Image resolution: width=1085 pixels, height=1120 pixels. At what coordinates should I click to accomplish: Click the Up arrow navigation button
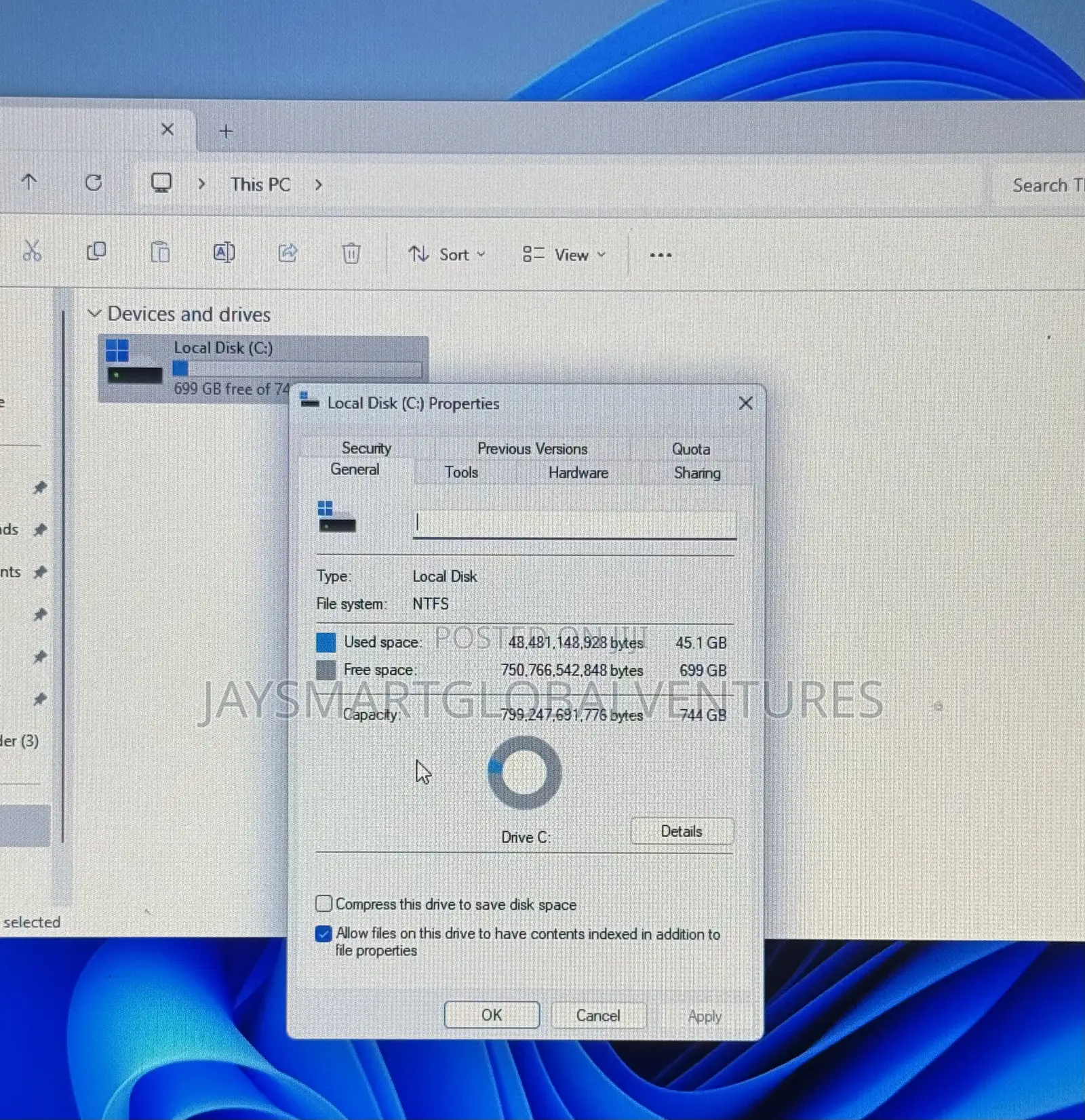click(x=29, y=182)
